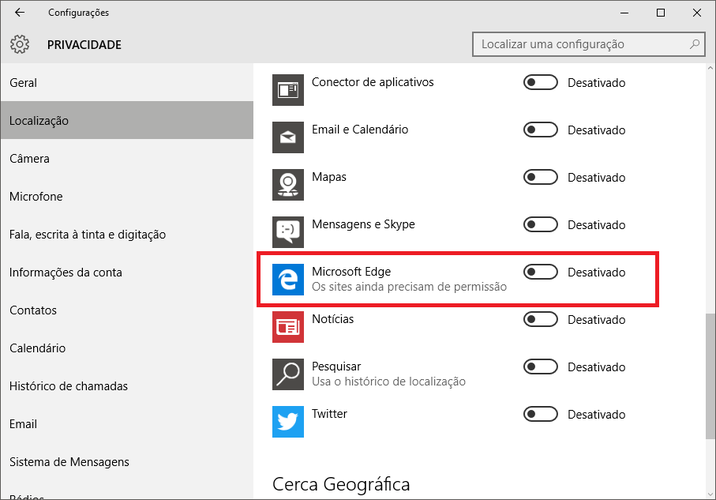This screenshot has height=500, width=716.
Task: Click scrollbar up arrow at top right
Action: [x=711, y=68]
